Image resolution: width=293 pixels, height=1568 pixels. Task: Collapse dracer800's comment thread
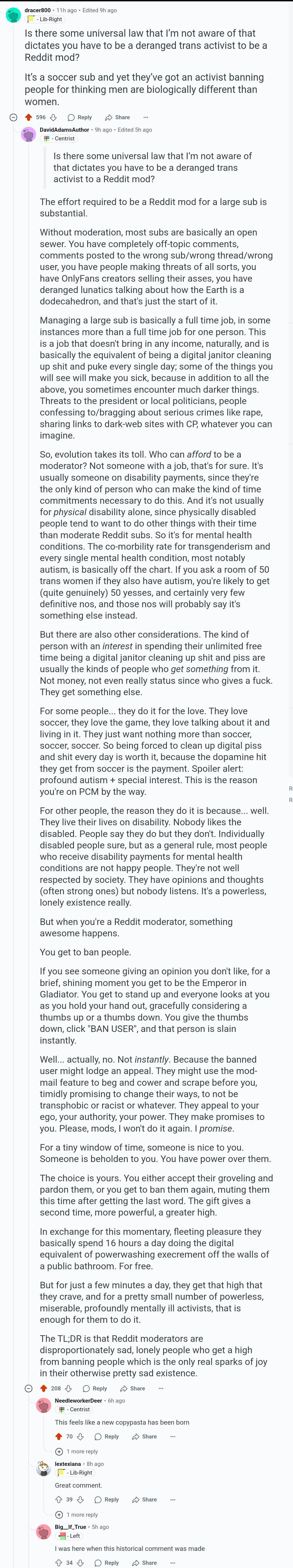pyautogui.click(x=13, y=118)
